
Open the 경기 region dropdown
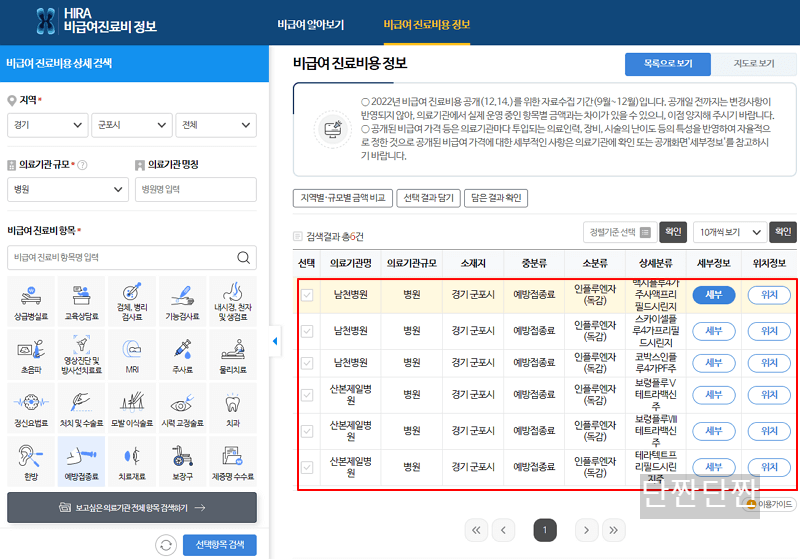click(x=47, y=125)
